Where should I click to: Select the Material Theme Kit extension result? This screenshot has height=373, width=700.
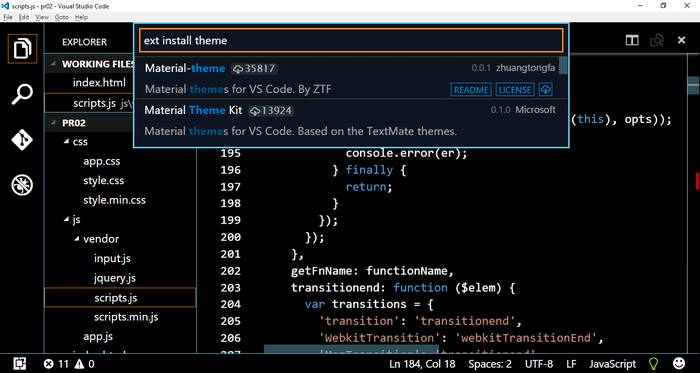coord(347,120)
